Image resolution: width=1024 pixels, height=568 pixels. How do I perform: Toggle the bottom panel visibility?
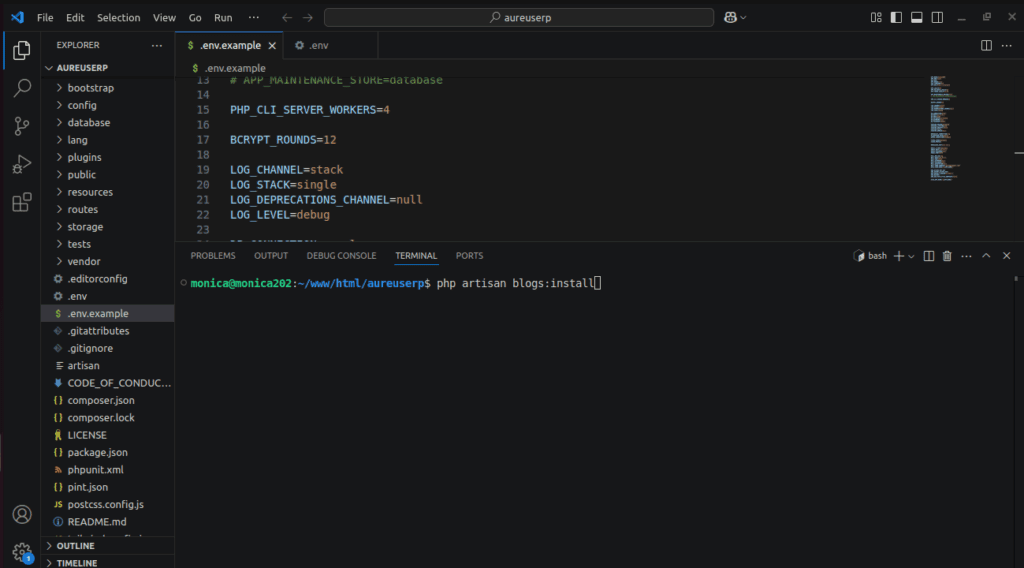click(916, 18)
